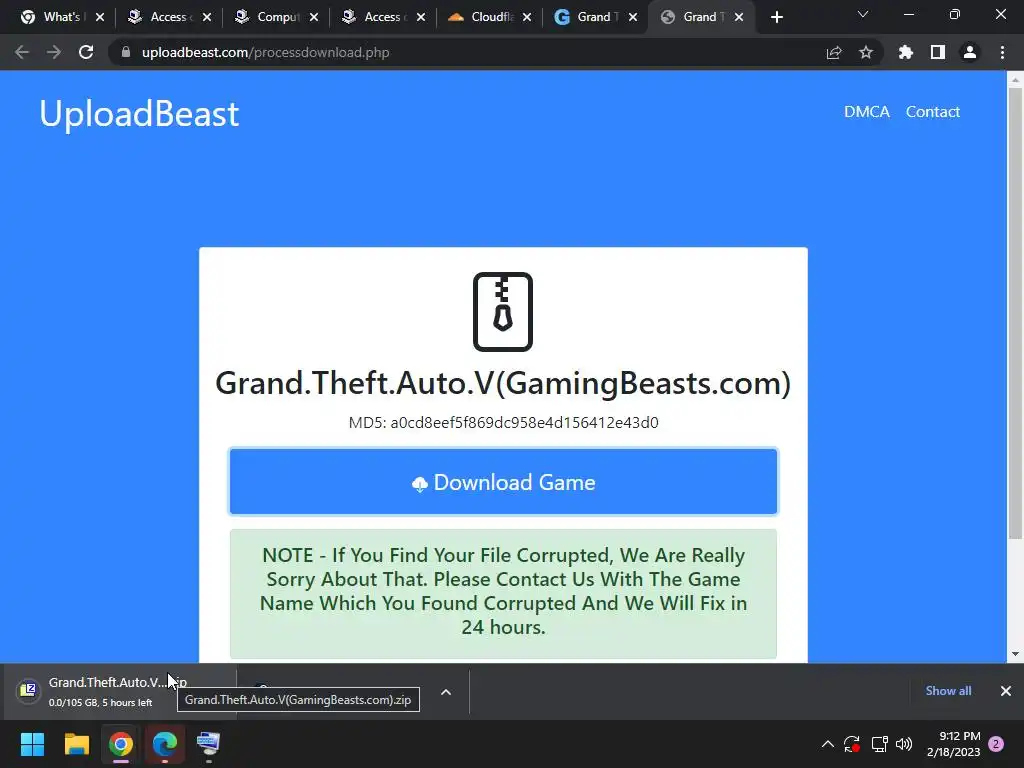Click the page vertical scrollbar
1024x768 pixels.
[1015, 313]
